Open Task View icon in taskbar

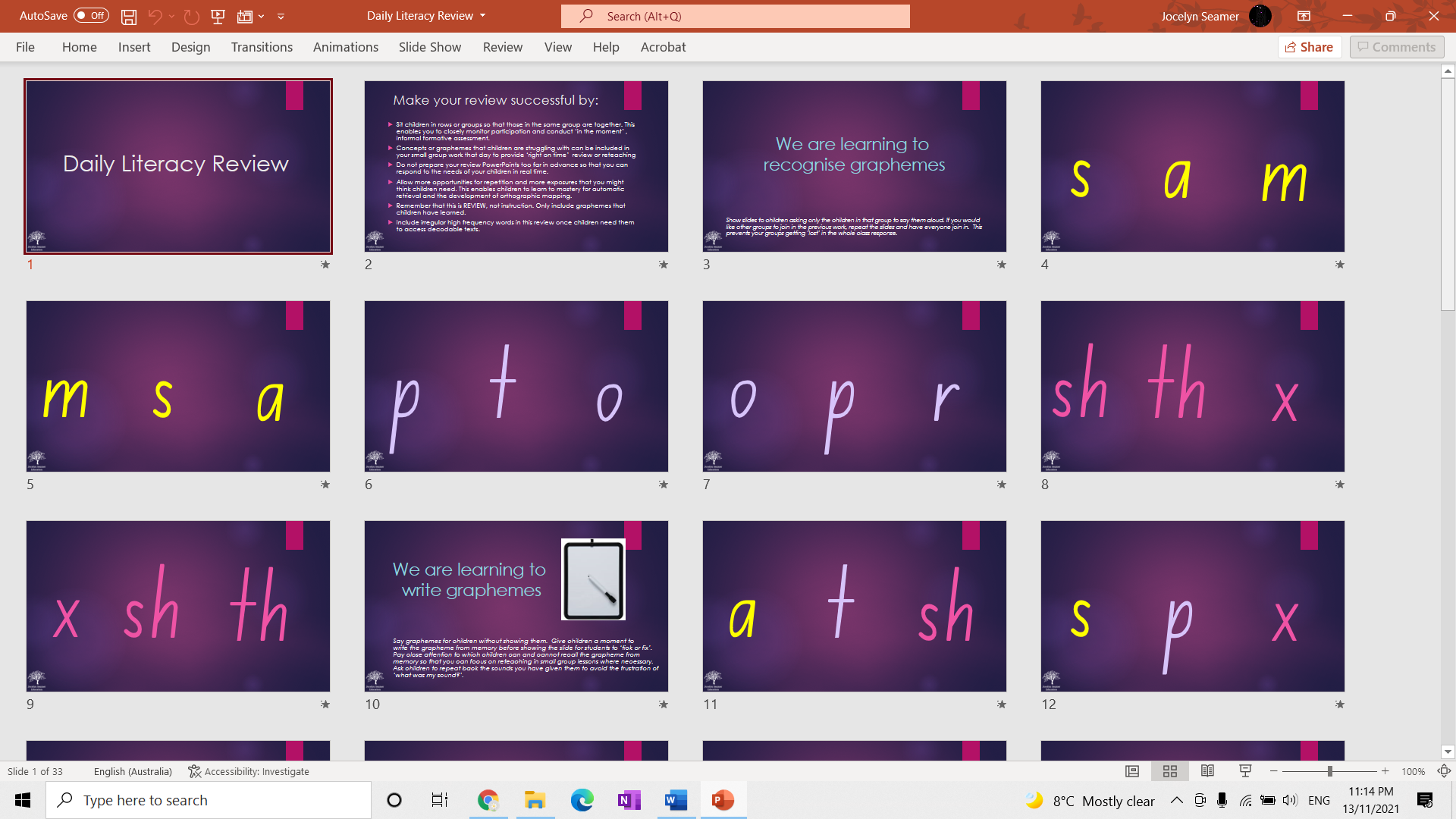(440, 800)
